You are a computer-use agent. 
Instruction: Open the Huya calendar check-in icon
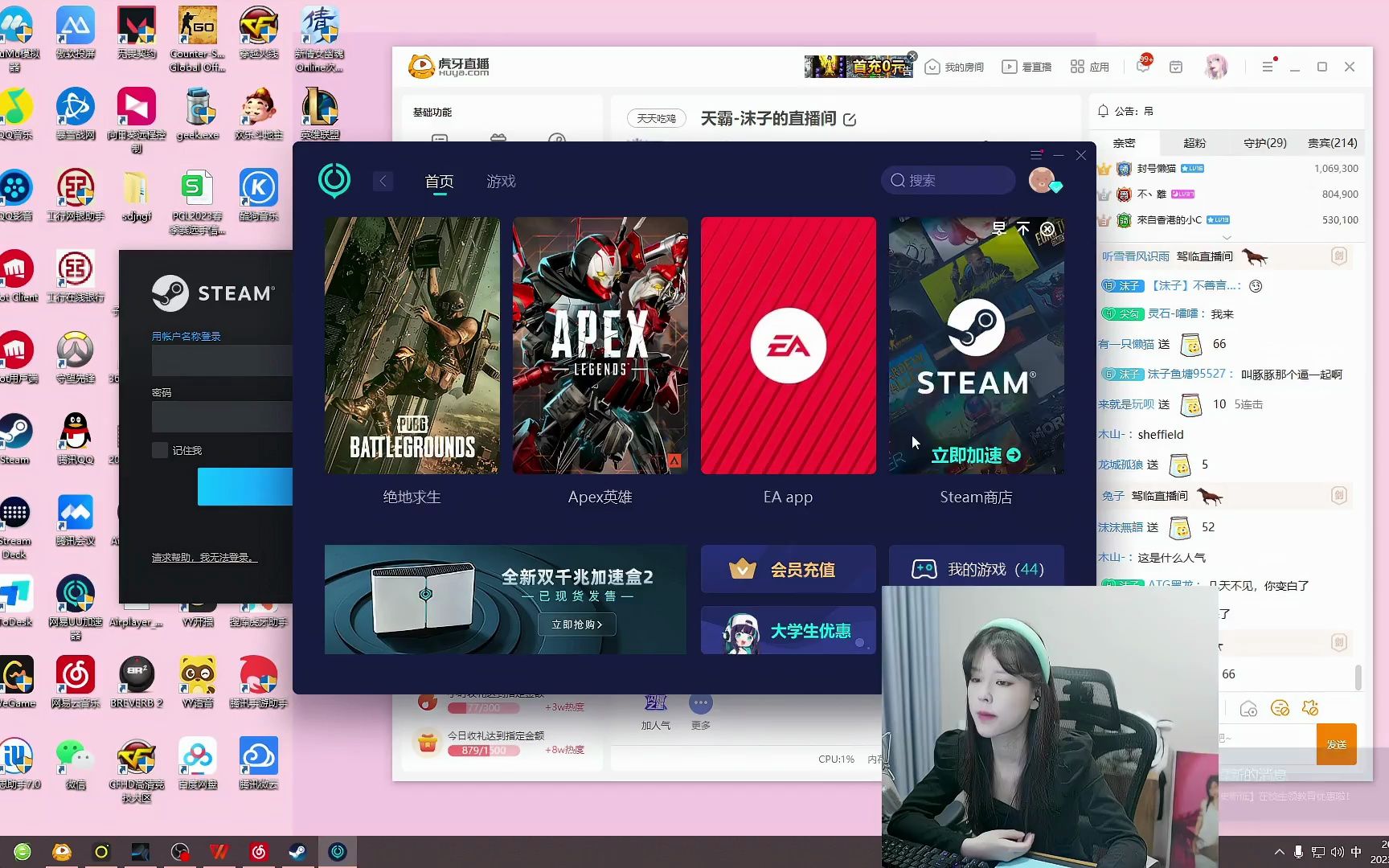click(x=1176, y=67)
